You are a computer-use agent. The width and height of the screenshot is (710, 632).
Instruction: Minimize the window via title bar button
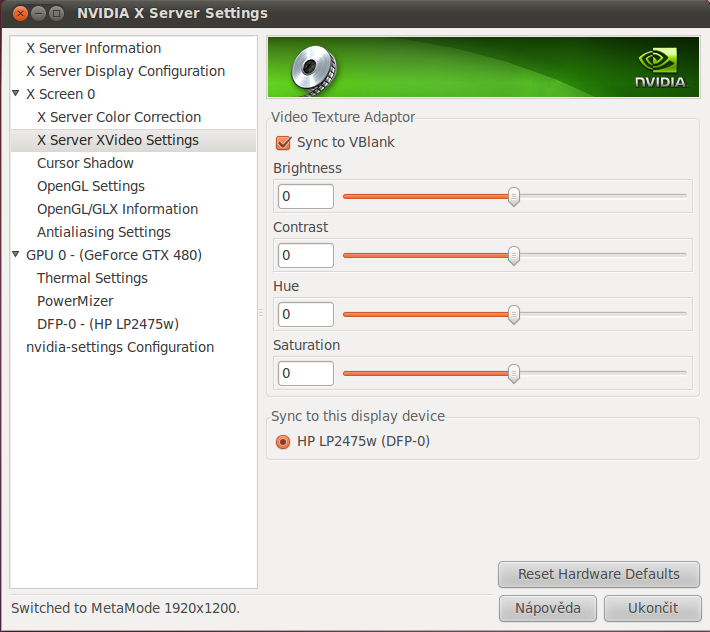38,13
